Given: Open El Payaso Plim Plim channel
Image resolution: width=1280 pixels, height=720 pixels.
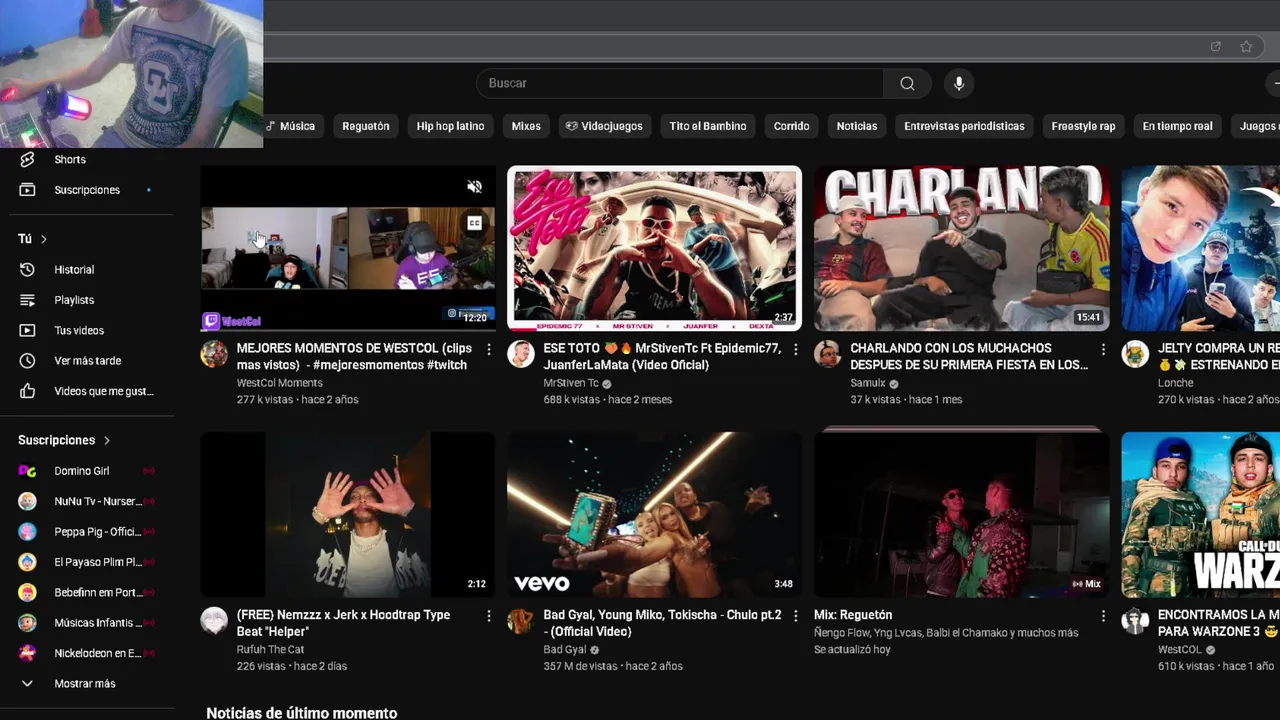Looking at the screenshot, I should coord(87,562).
